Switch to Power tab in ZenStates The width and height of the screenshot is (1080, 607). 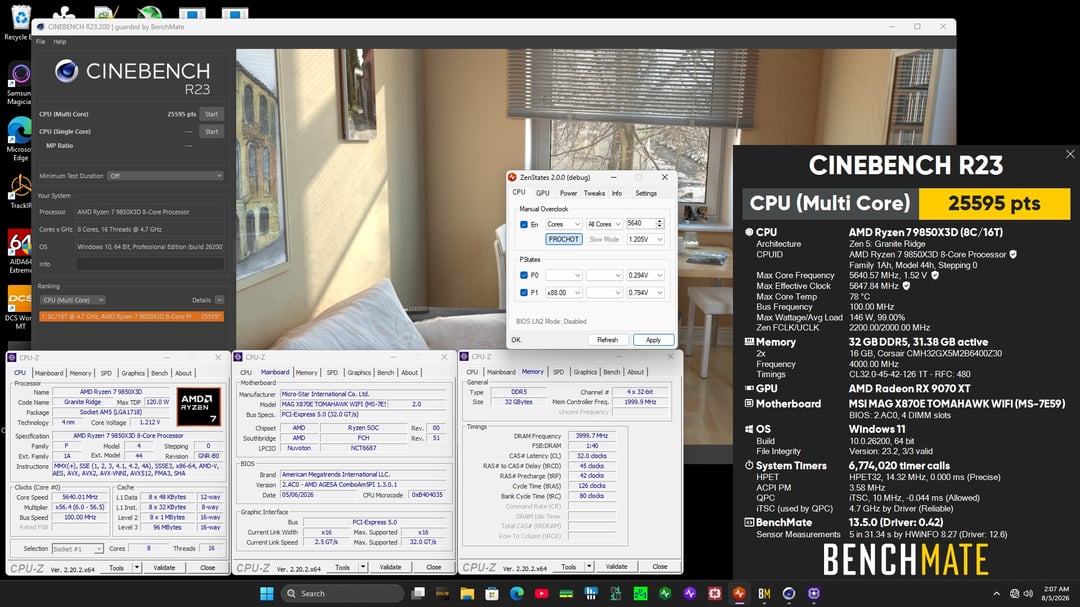(568, 193)
